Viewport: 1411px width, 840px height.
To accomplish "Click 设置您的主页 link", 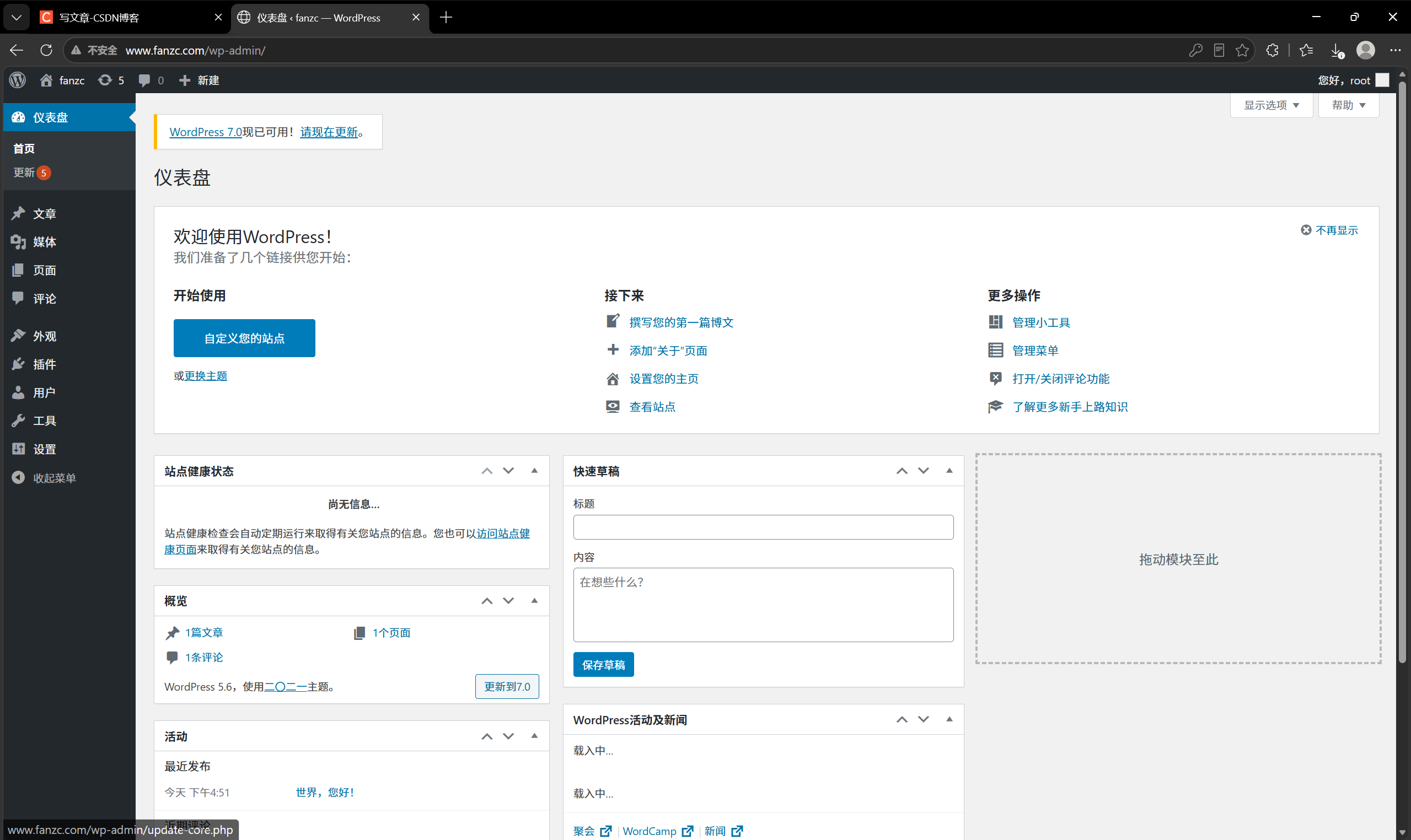I will point(664,379).
